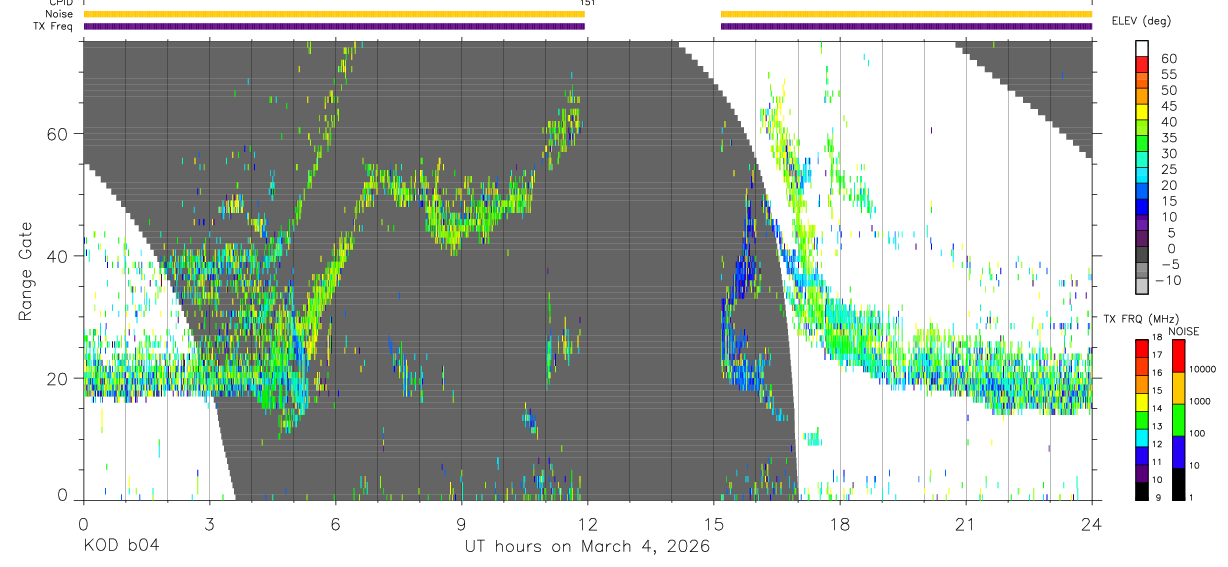Click the ELEV scale label 45
Image resolution: width=1228 pixels, height=567 pixels.
click(1169, 106)
